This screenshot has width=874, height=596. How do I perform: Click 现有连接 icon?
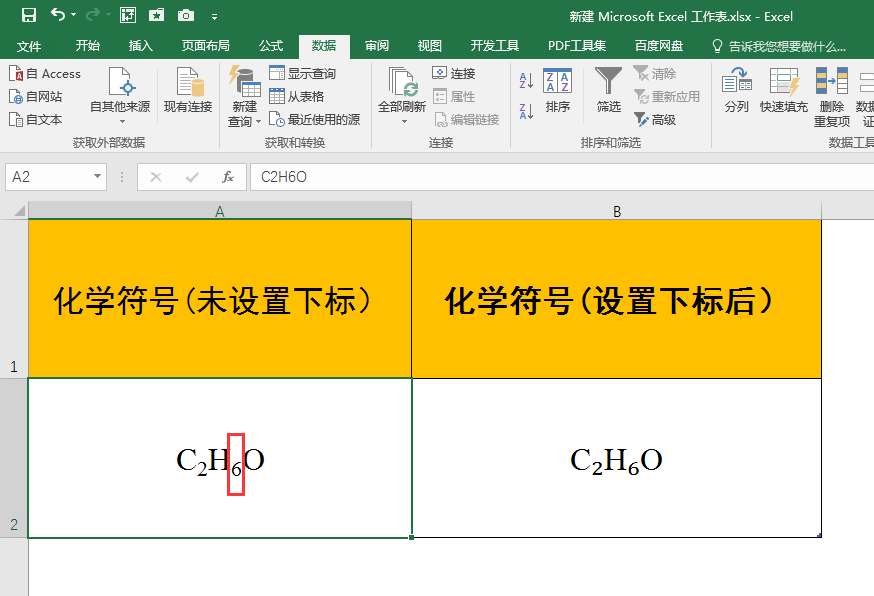pyautogui.click(x=188, y=90)
